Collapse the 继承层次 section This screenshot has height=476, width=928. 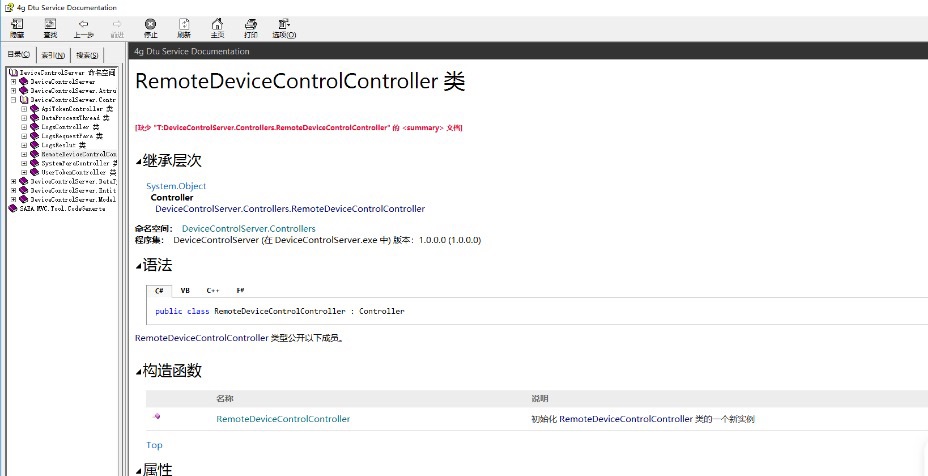[139, 161]
